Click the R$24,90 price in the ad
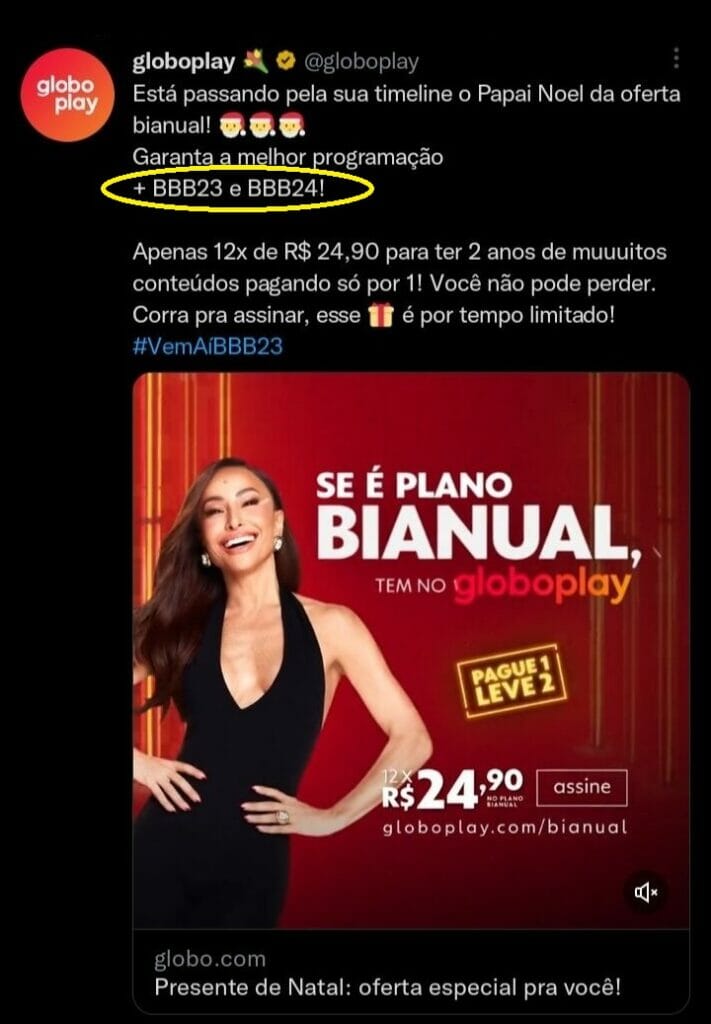 452,788
